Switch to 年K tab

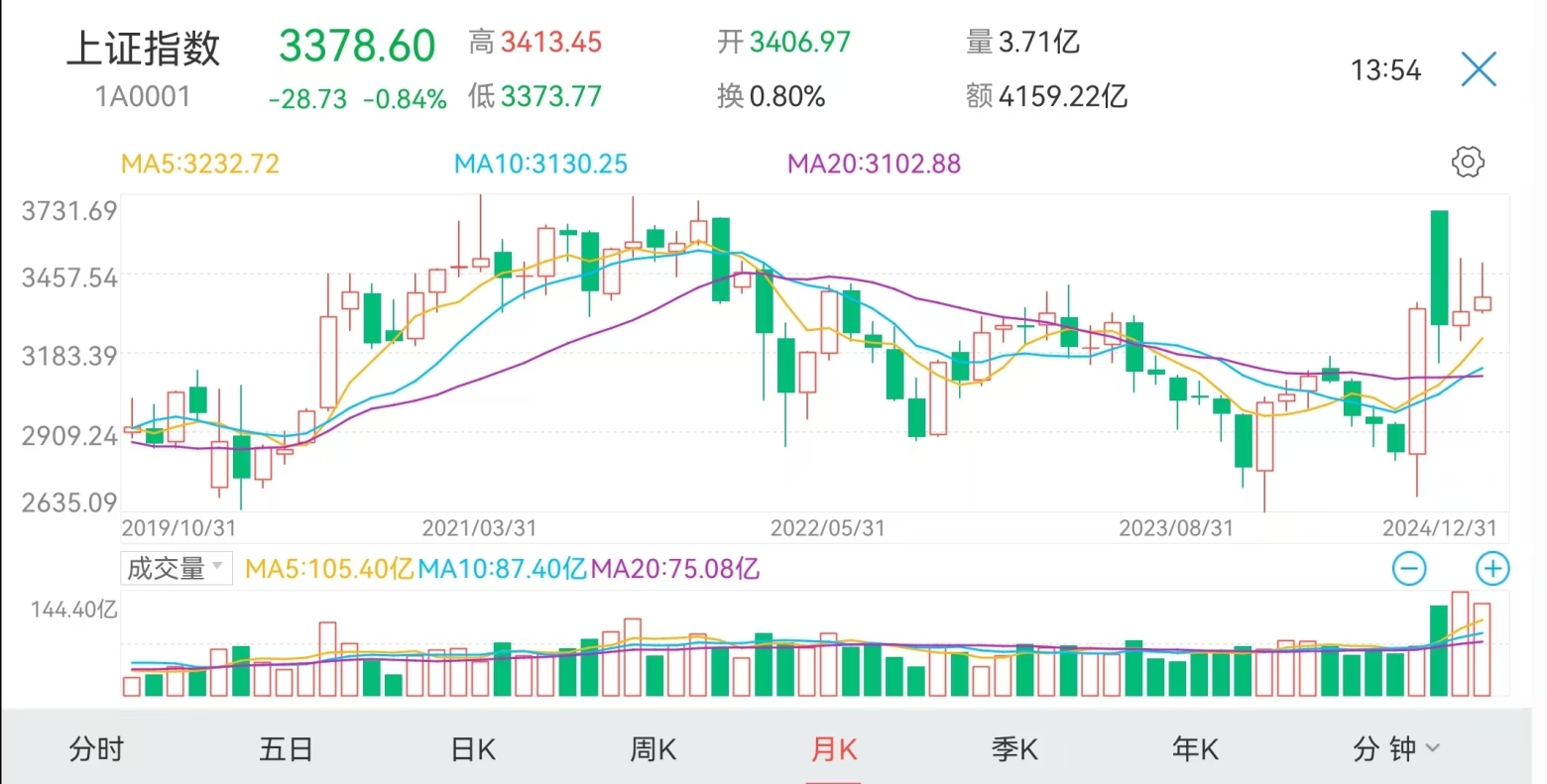[1195, 749]
